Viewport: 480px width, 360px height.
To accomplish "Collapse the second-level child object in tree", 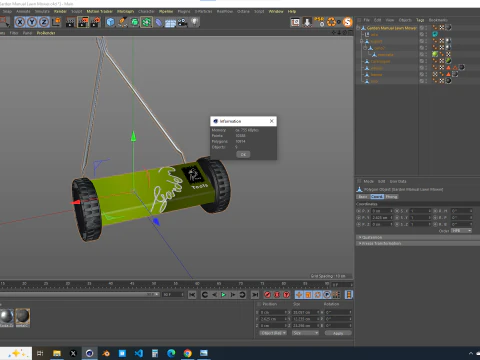I will click(x=362, y=41).
